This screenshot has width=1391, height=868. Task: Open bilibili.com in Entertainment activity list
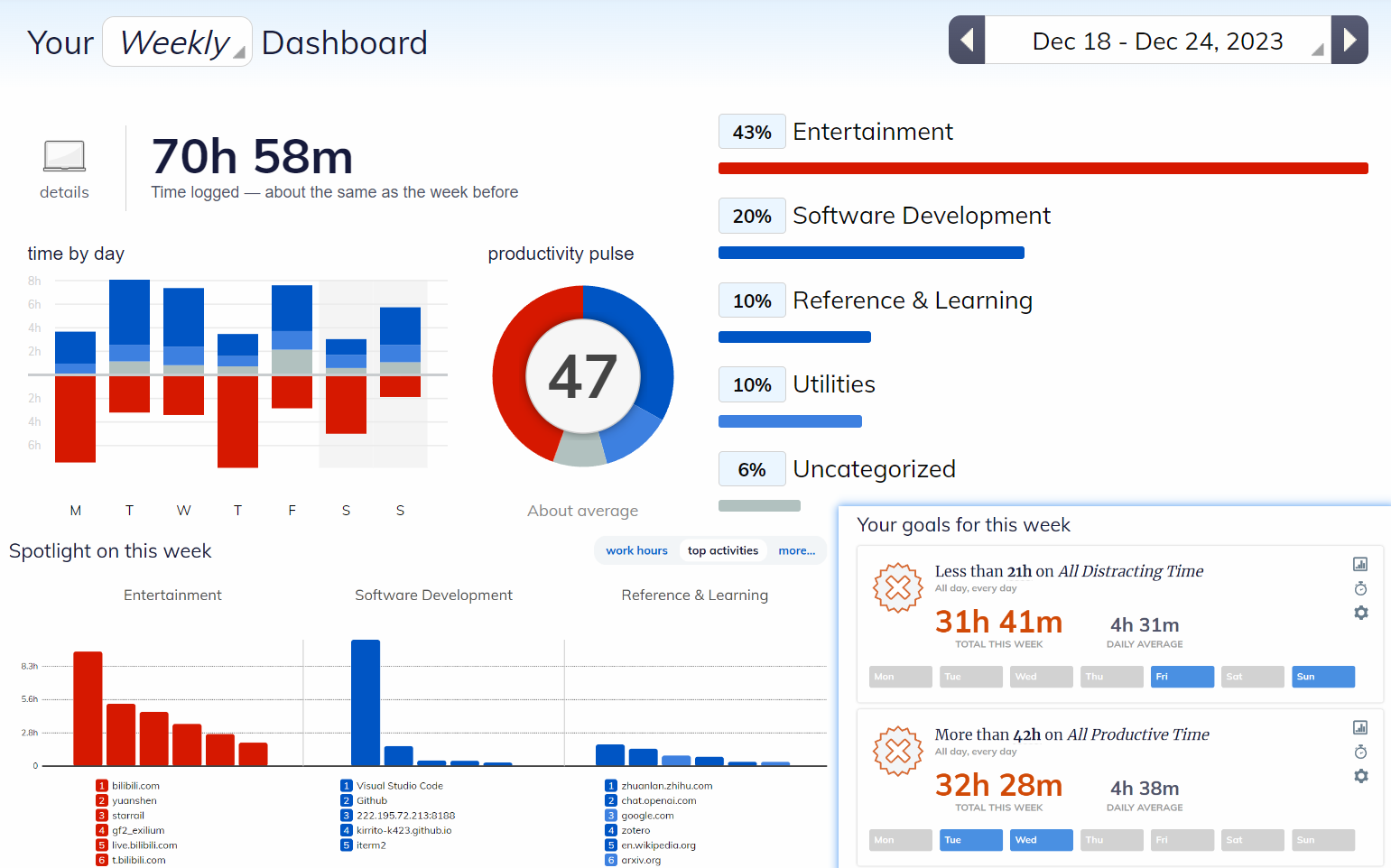tap(135, 786)
